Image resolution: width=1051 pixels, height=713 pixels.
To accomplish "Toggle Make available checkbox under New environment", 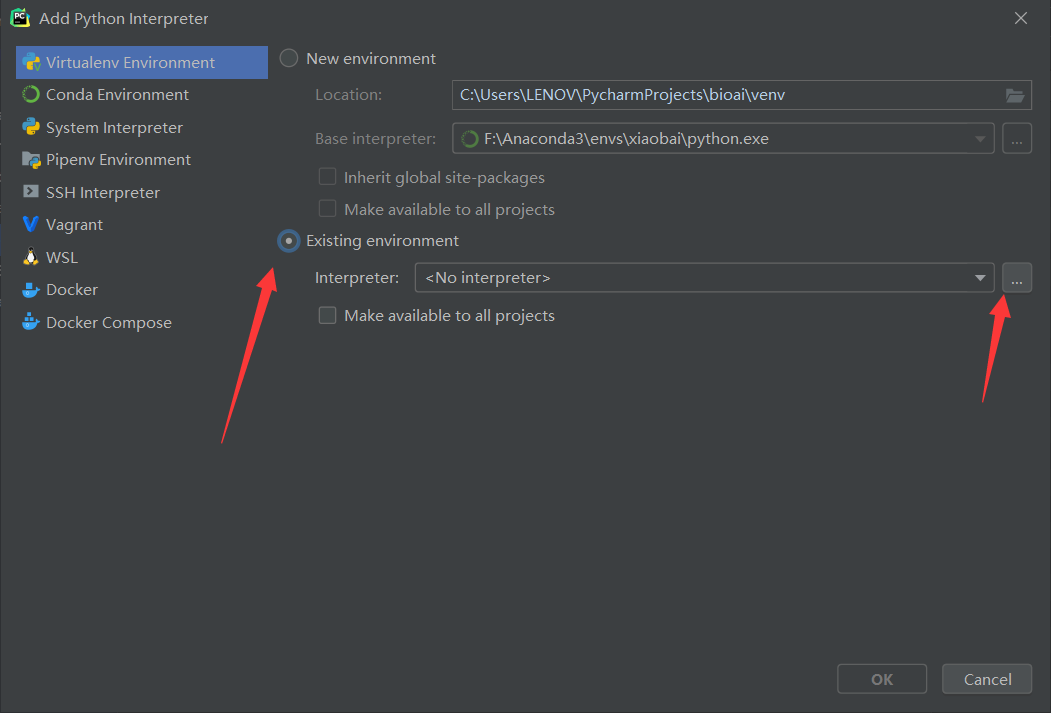I will point(327,209).
